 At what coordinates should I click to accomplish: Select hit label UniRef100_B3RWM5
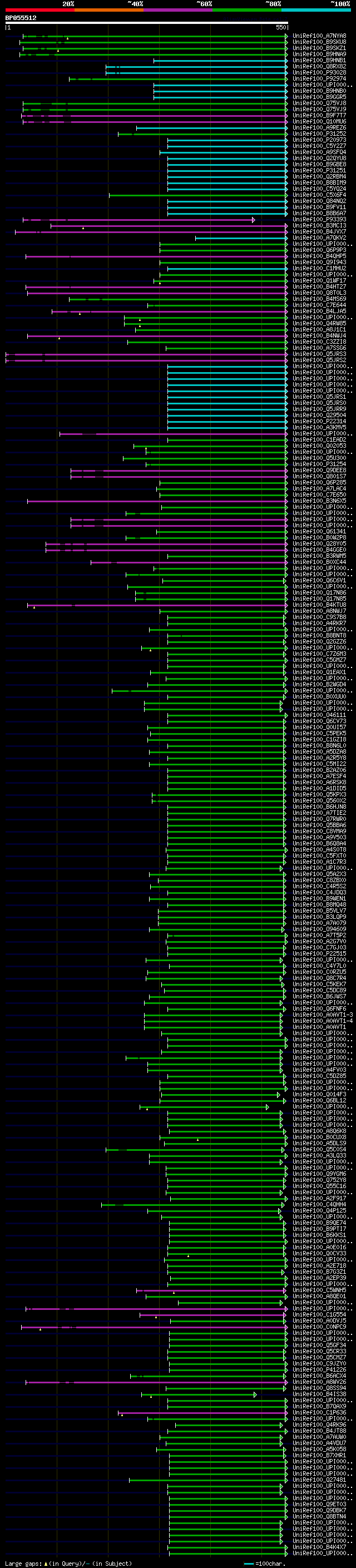(319, 556)
